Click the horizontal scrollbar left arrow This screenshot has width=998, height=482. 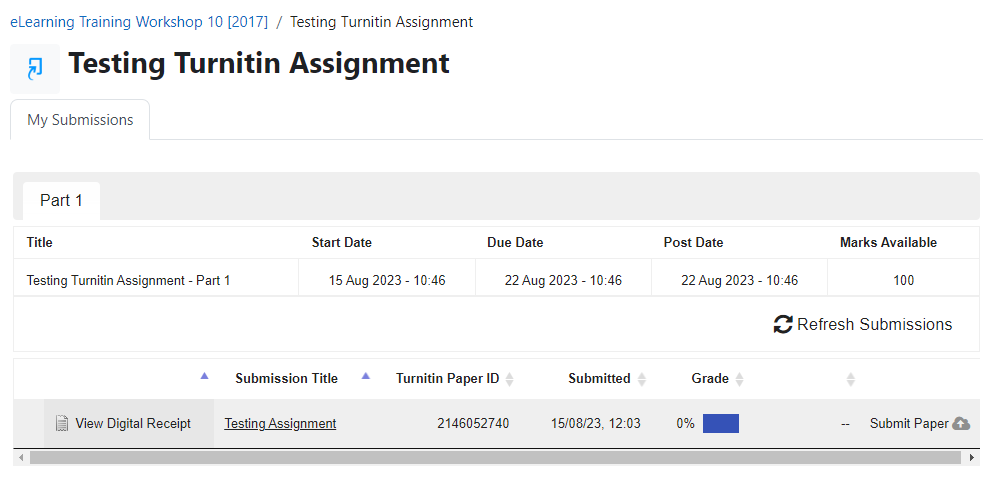click(x=21, y=457)
